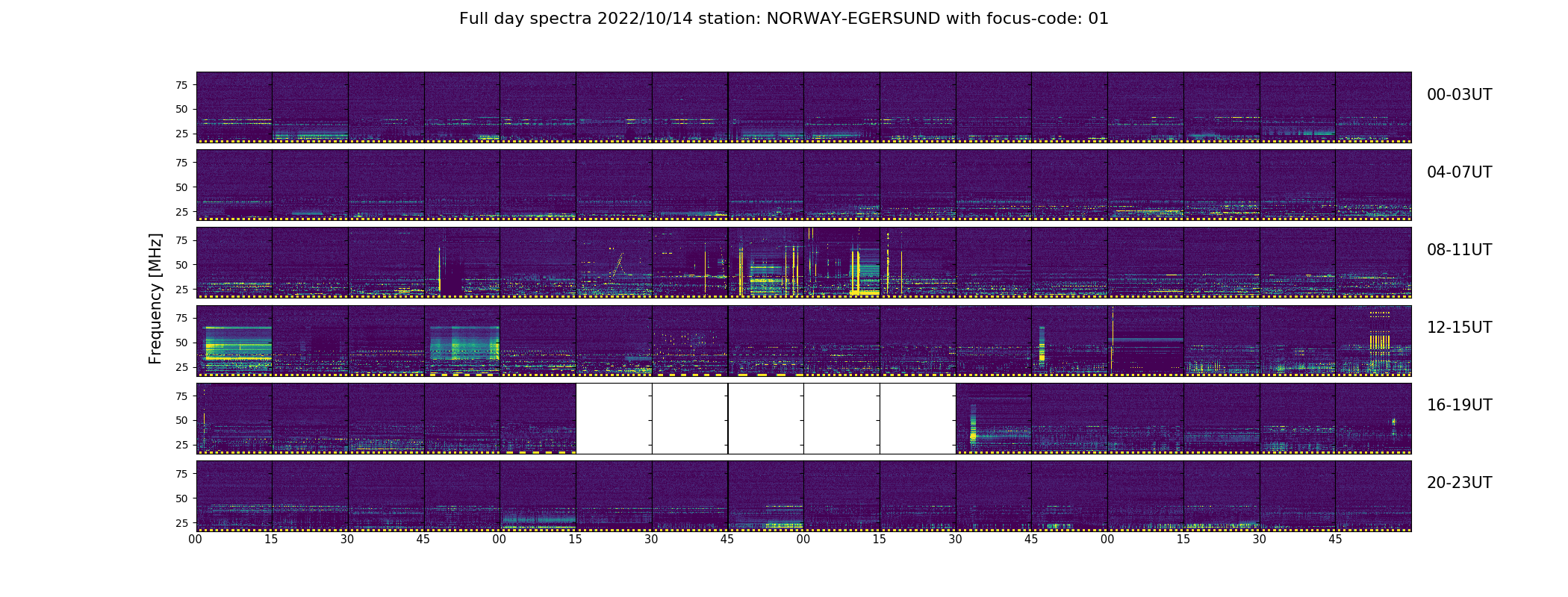Click the leftmost '00' time-axis label
This screenshot has height=597, width=1568.
pyautogui.click(x=196, y=540)
